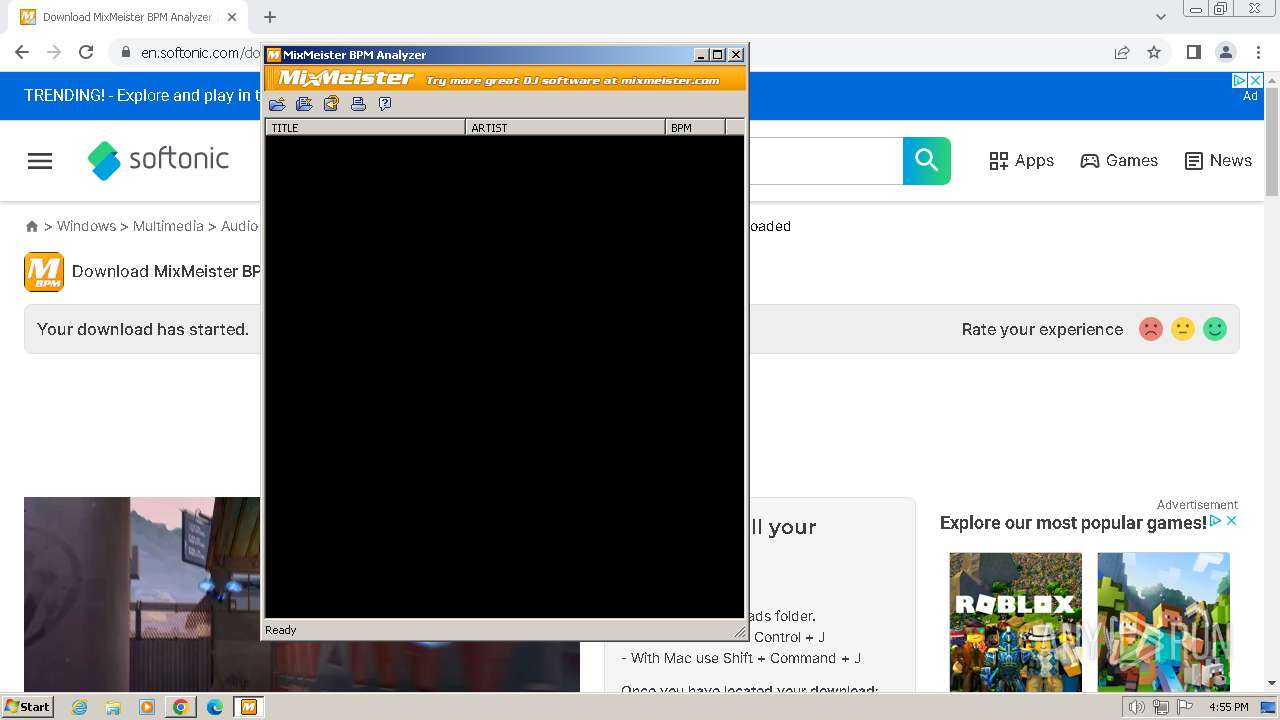Click the MixMeister title bar app icon
Image resolution: width=1280 pixels, height=720 pixels.
click(x=273, y=55)
